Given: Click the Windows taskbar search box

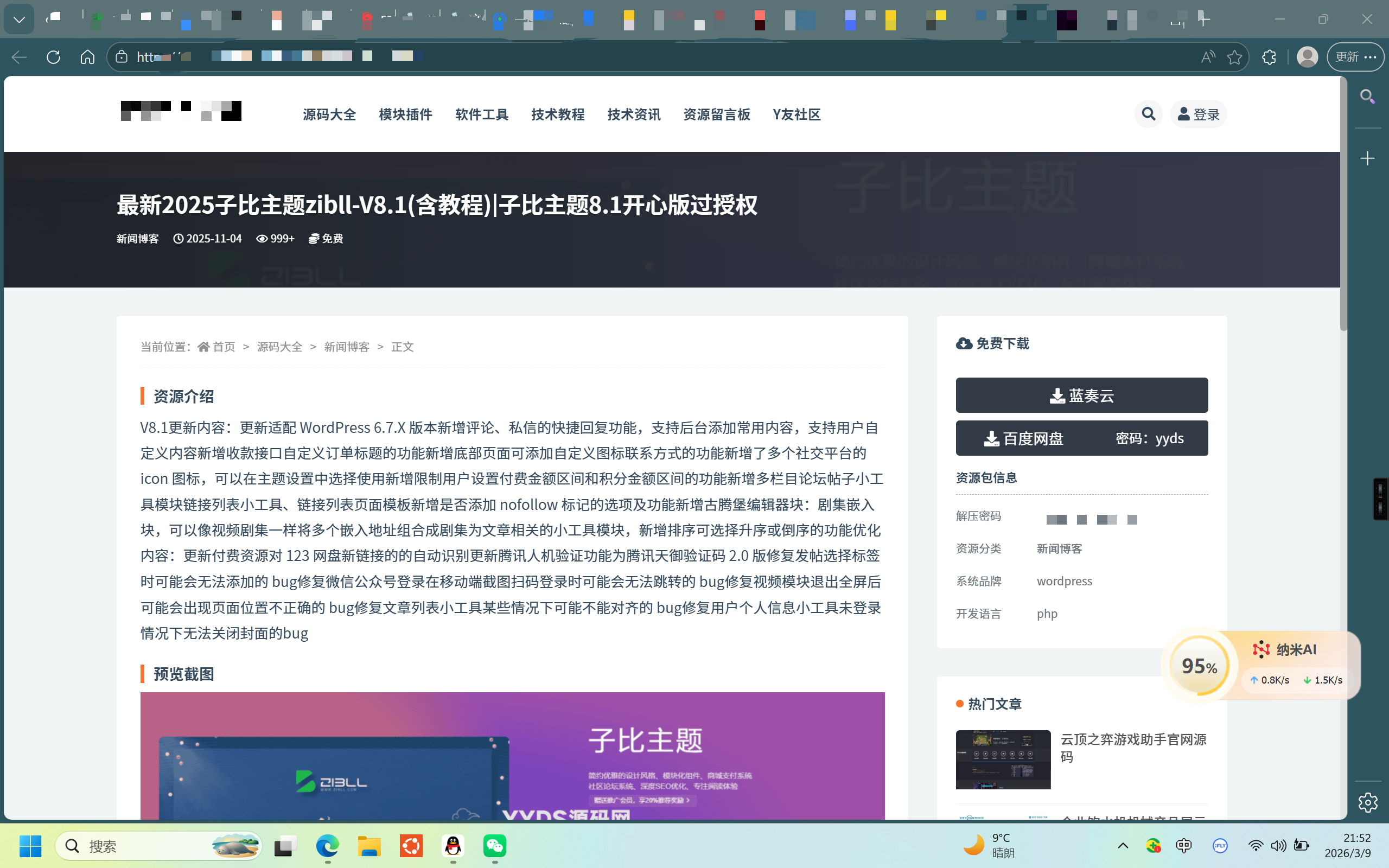Looking at the screenshot, I should coord(159,846).
